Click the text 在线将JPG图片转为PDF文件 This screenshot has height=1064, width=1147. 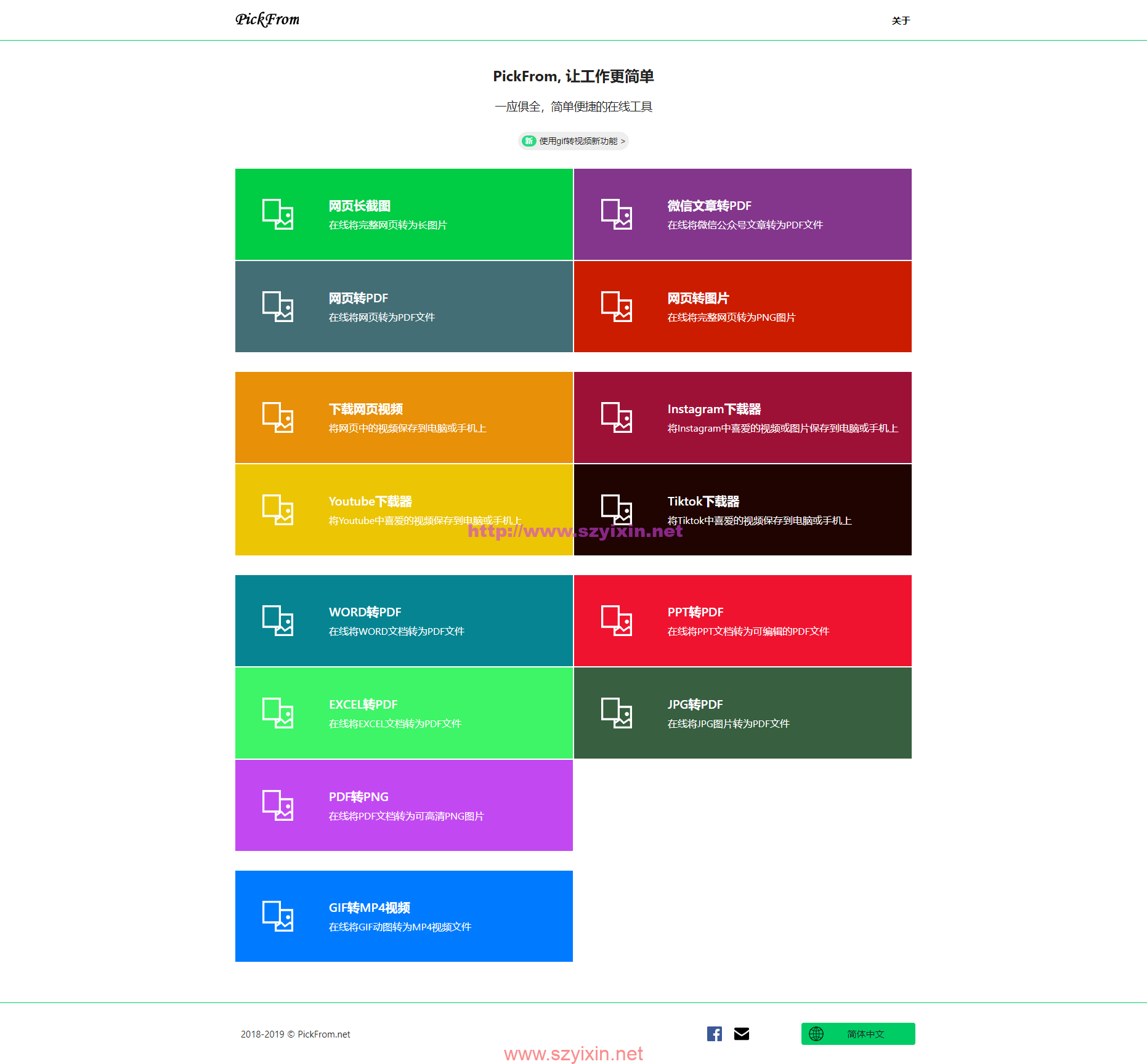point(729,724)
